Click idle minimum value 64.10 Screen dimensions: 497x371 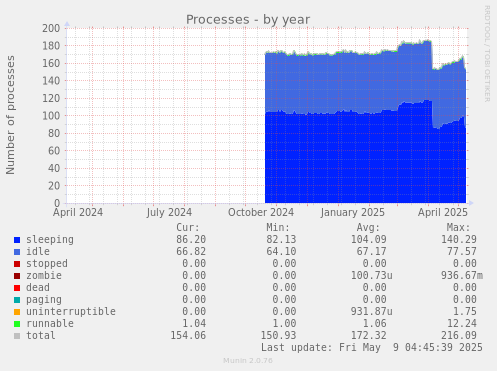(281, 252)
